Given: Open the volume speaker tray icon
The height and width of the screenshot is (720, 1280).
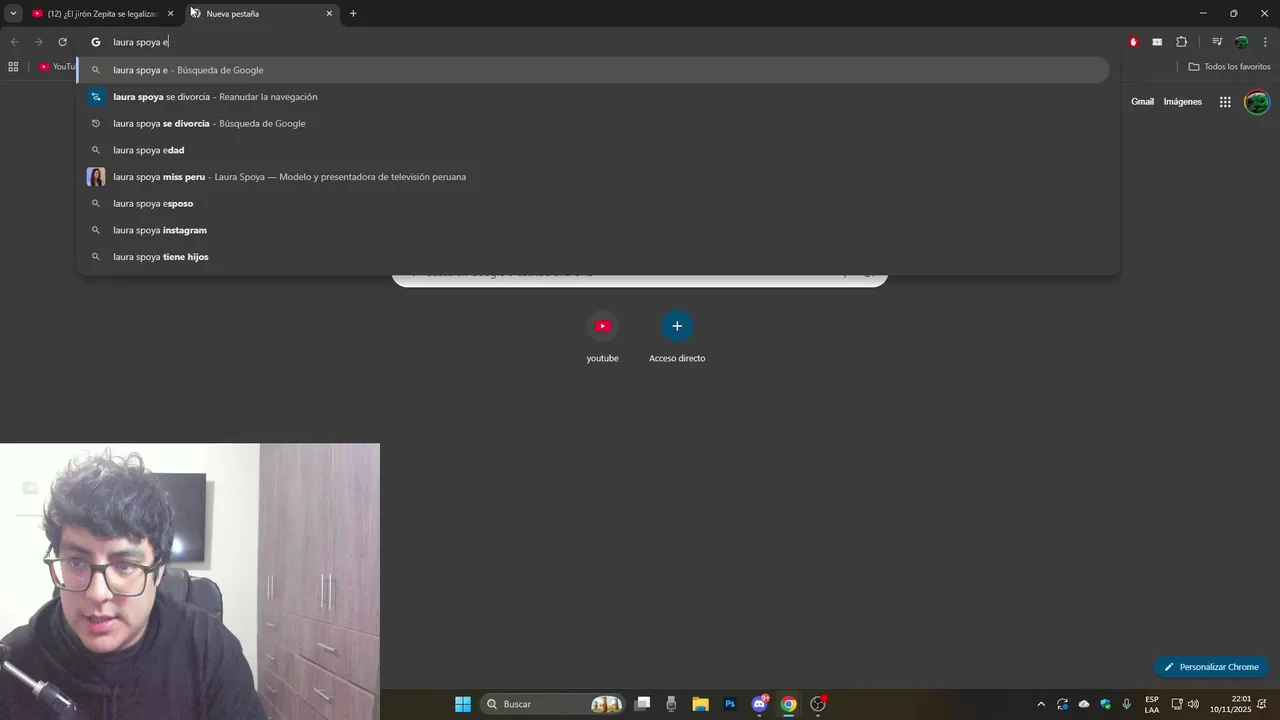Looking at the screenshot, I should [x=1193, y=704].
